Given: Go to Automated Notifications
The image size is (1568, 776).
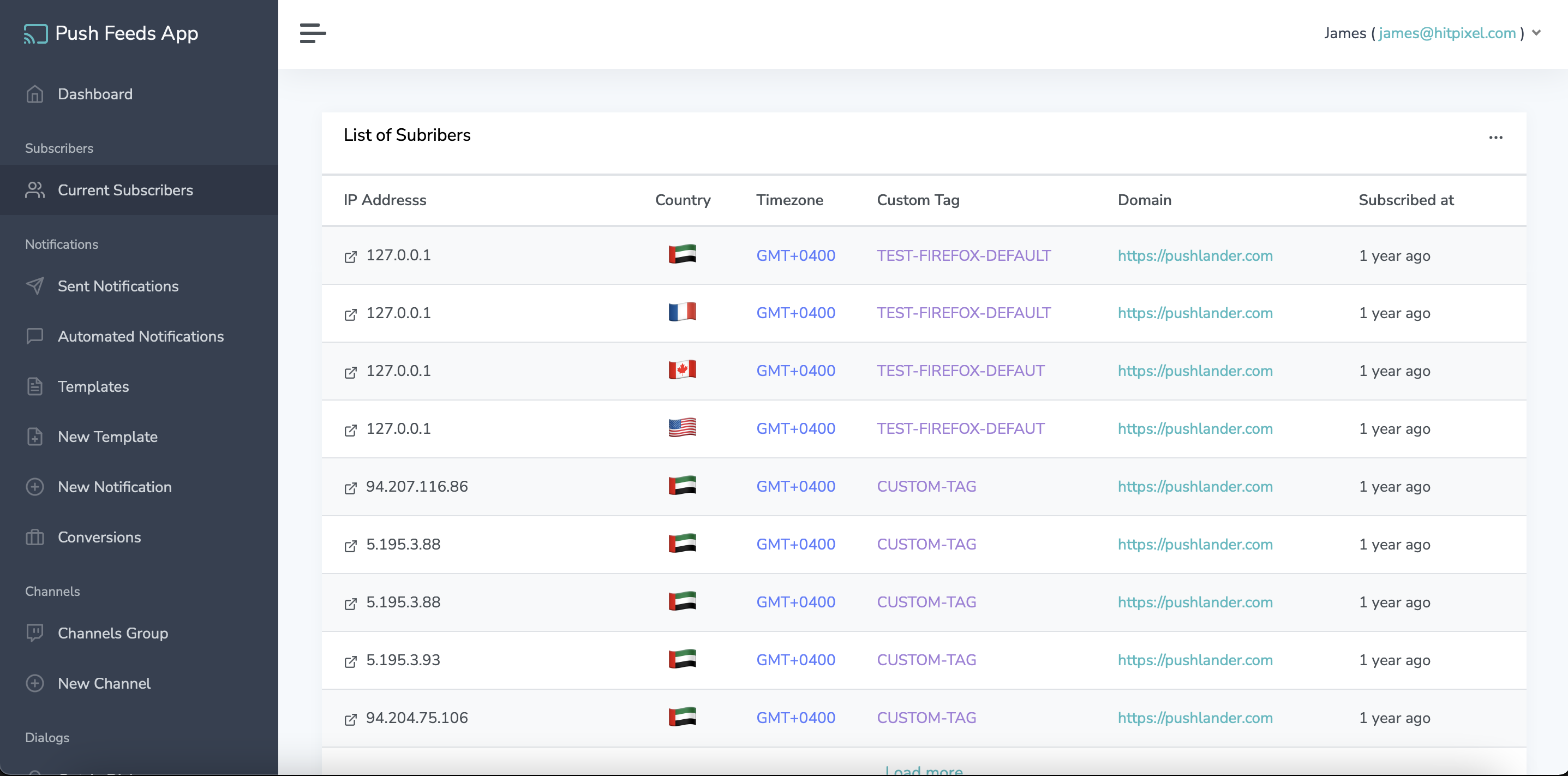Looking at the screenshot, I should pos(141,336).
